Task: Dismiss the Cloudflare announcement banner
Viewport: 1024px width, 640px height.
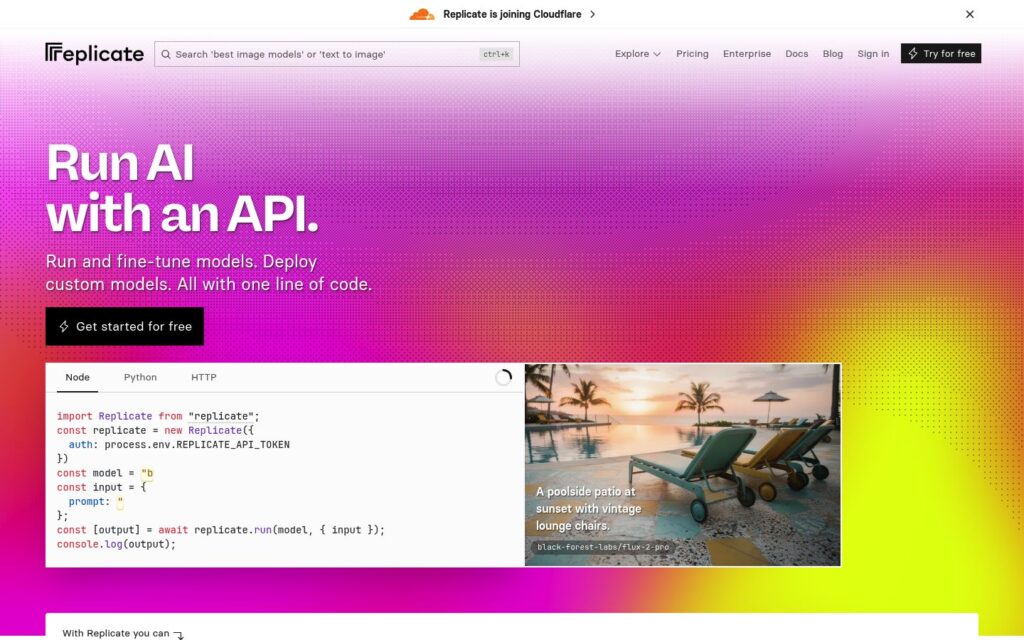Action: click(970, 14)
